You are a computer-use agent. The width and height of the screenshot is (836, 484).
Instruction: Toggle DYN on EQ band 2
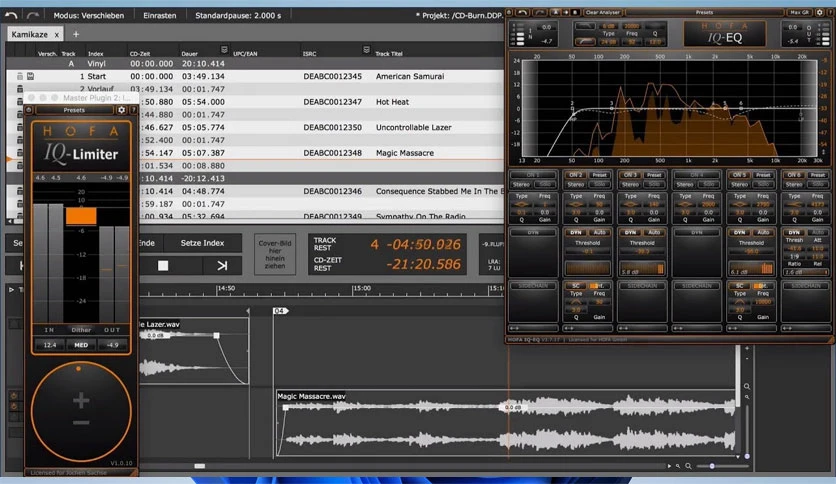576,232
